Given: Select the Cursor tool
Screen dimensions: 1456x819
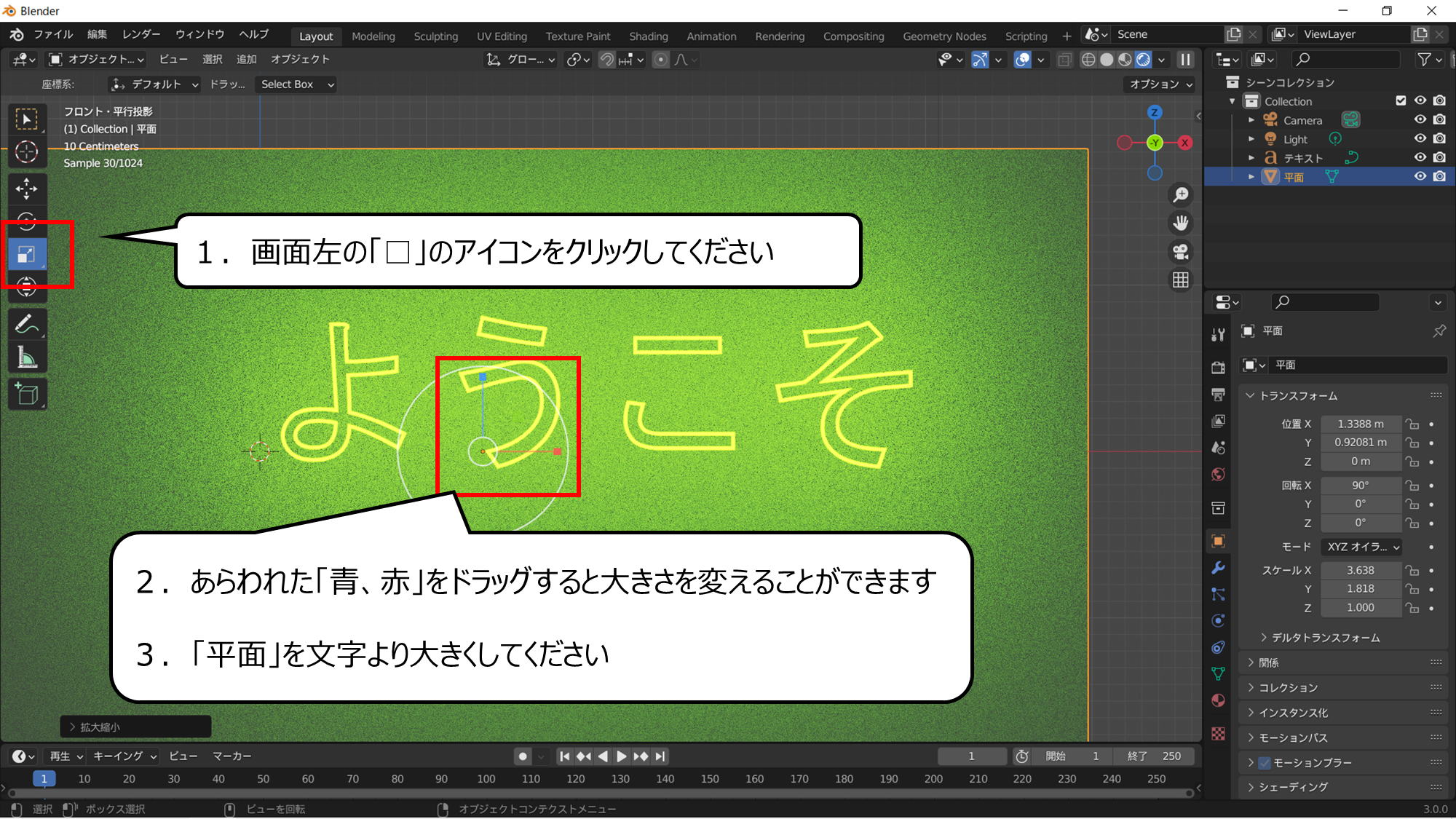Looking at the screenshot, I should [27, 152].
